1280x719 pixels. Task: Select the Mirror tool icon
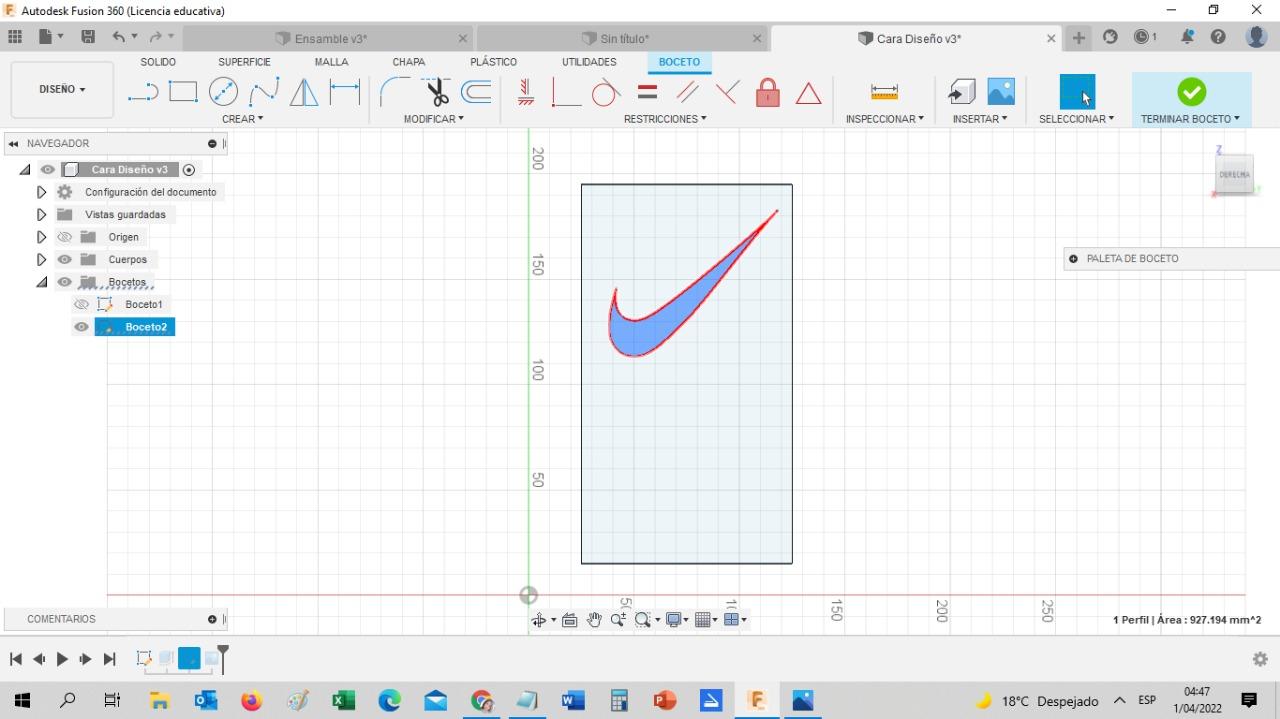(304, 92)
